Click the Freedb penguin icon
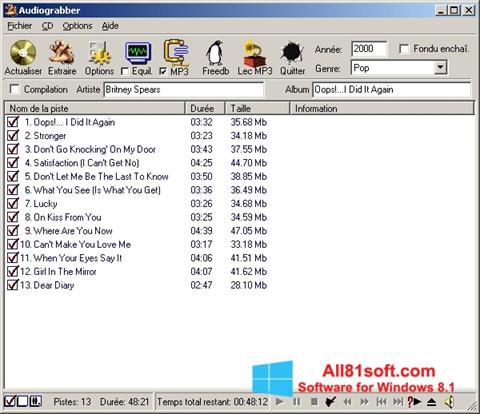Screen dimensions: 480x414 (x=215, y=53)
